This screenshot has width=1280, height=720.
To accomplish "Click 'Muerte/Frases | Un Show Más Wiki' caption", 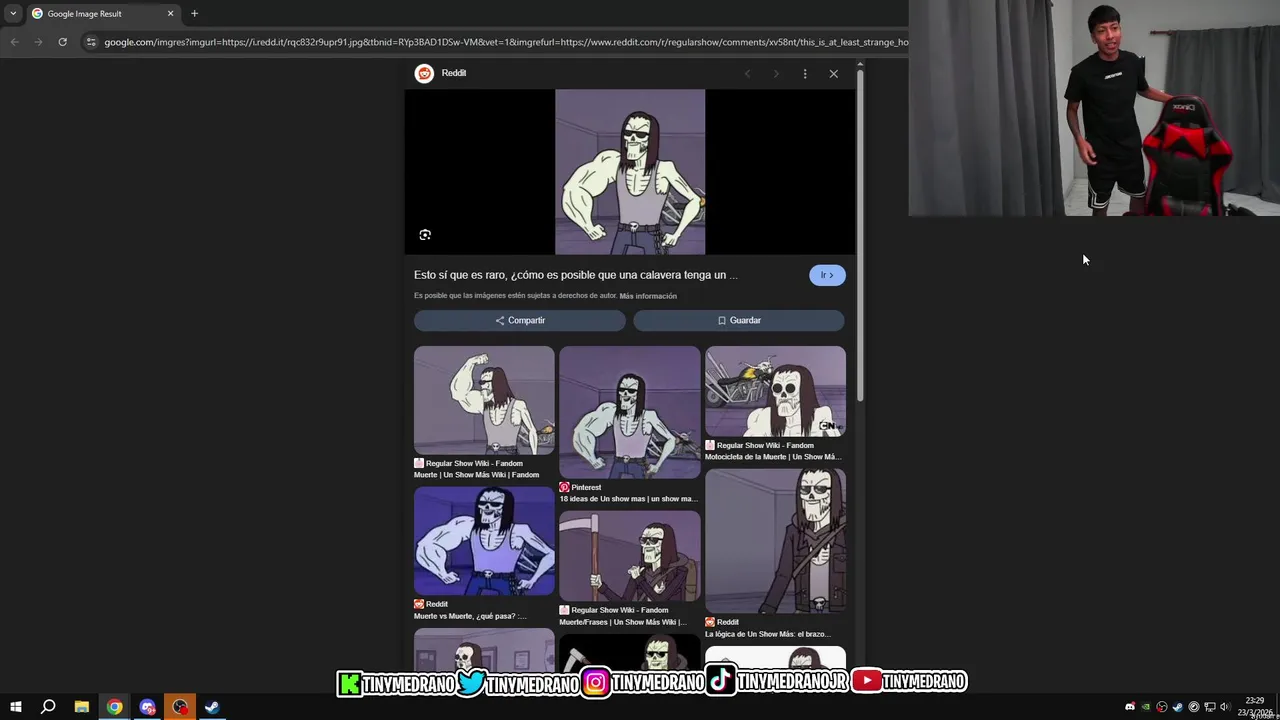I will (x=623, y=622).
